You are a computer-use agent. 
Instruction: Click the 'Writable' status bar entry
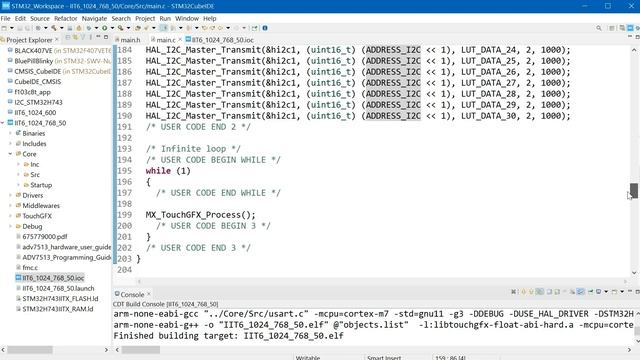[x=308, y=358]
